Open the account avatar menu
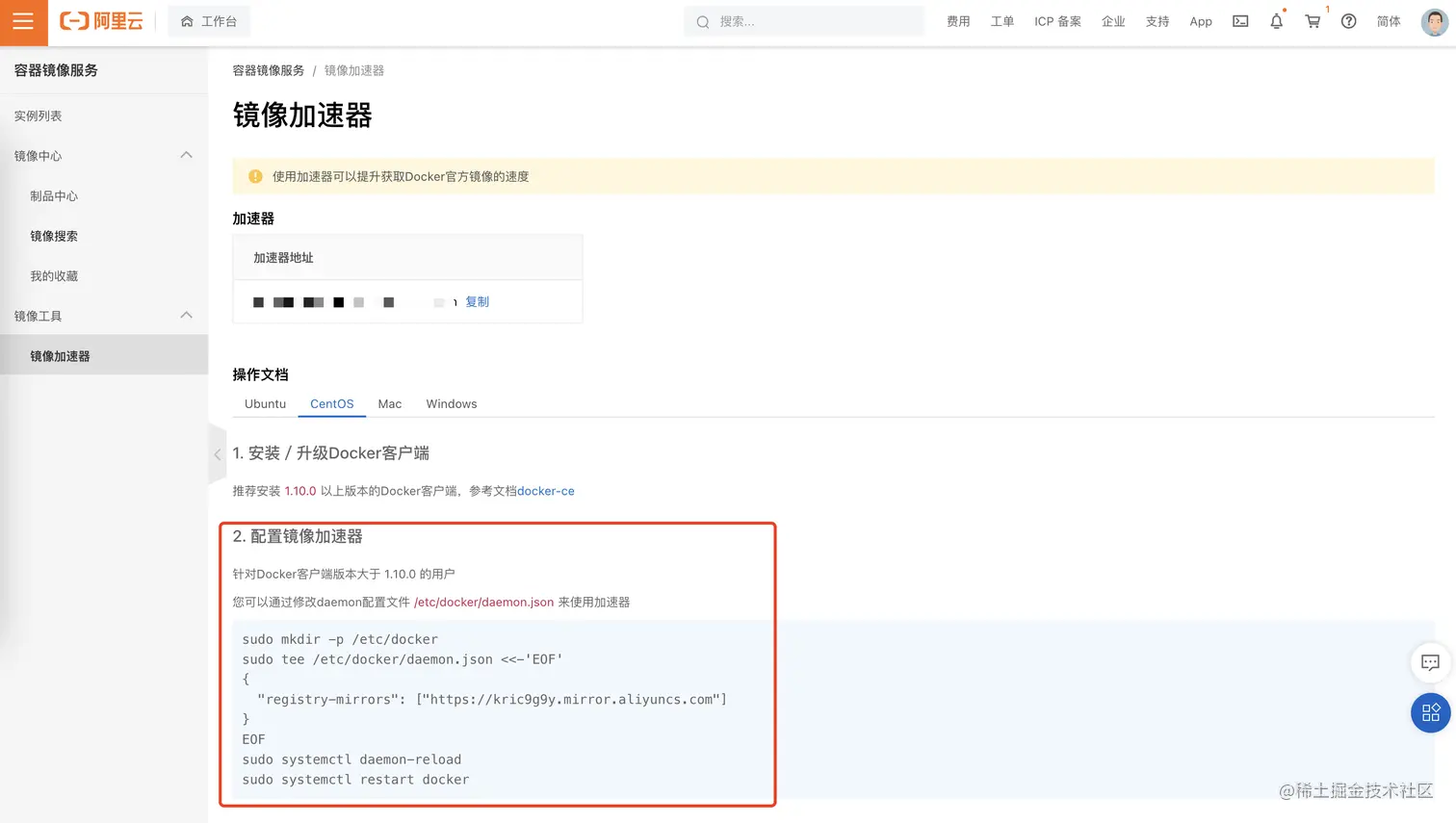 point(1434,22)
